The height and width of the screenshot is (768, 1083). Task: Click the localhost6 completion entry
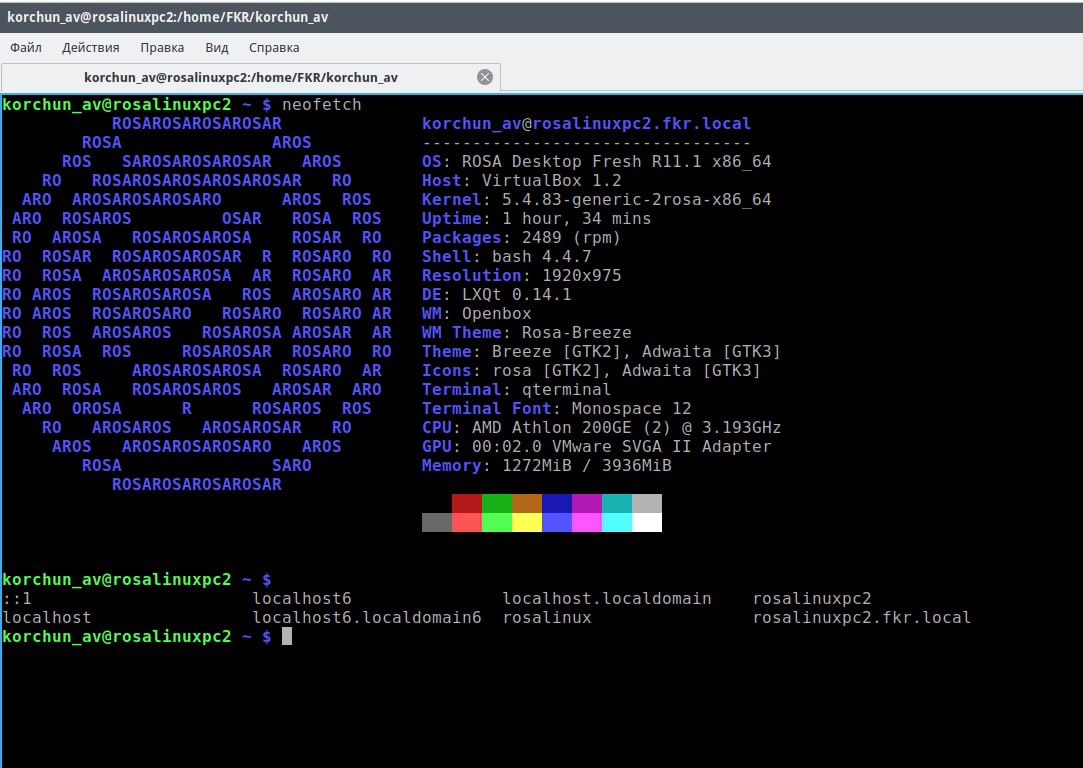[x=302, y=598]
